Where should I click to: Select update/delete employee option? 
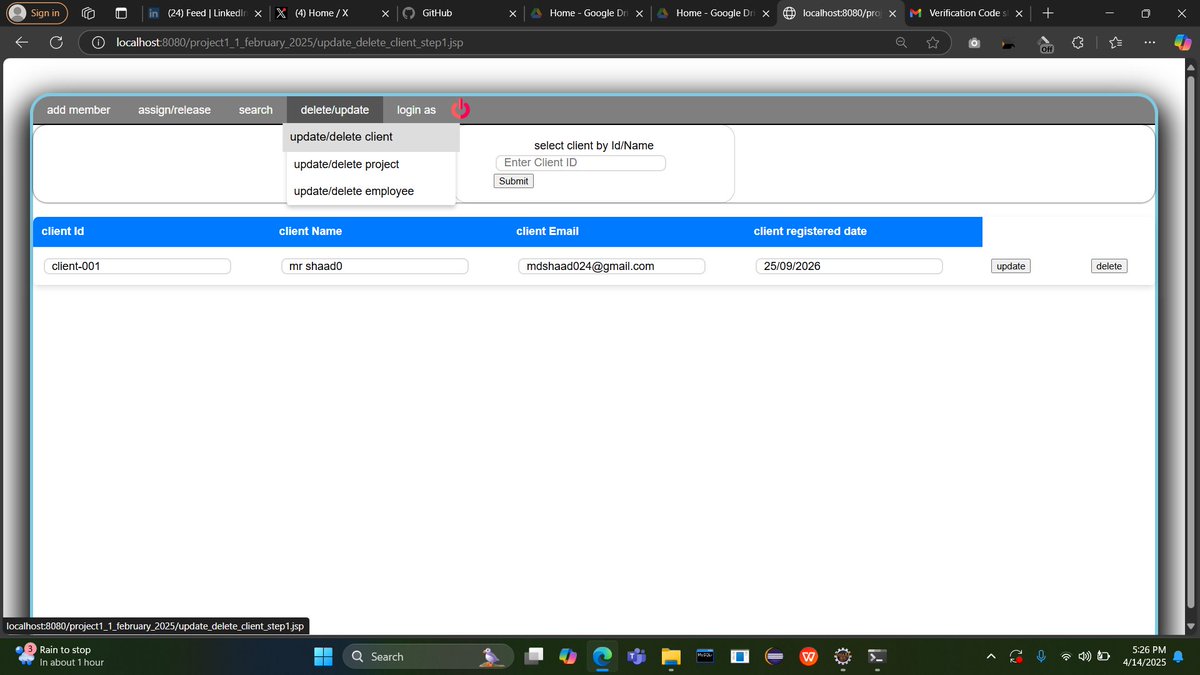pyautogui.click(x=371, y=191)
